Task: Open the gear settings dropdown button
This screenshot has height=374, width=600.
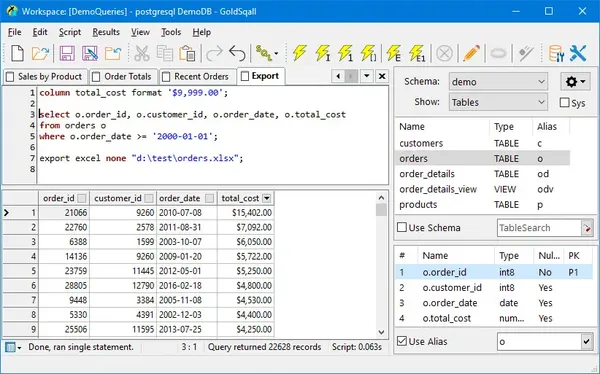Action: pos(575,82)
